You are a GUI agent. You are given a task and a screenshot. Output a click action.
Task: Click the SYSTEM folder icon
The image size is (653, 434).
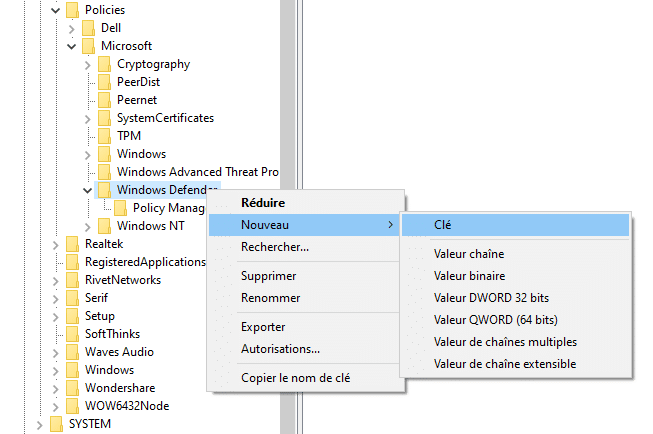click(x=56, y=424)
